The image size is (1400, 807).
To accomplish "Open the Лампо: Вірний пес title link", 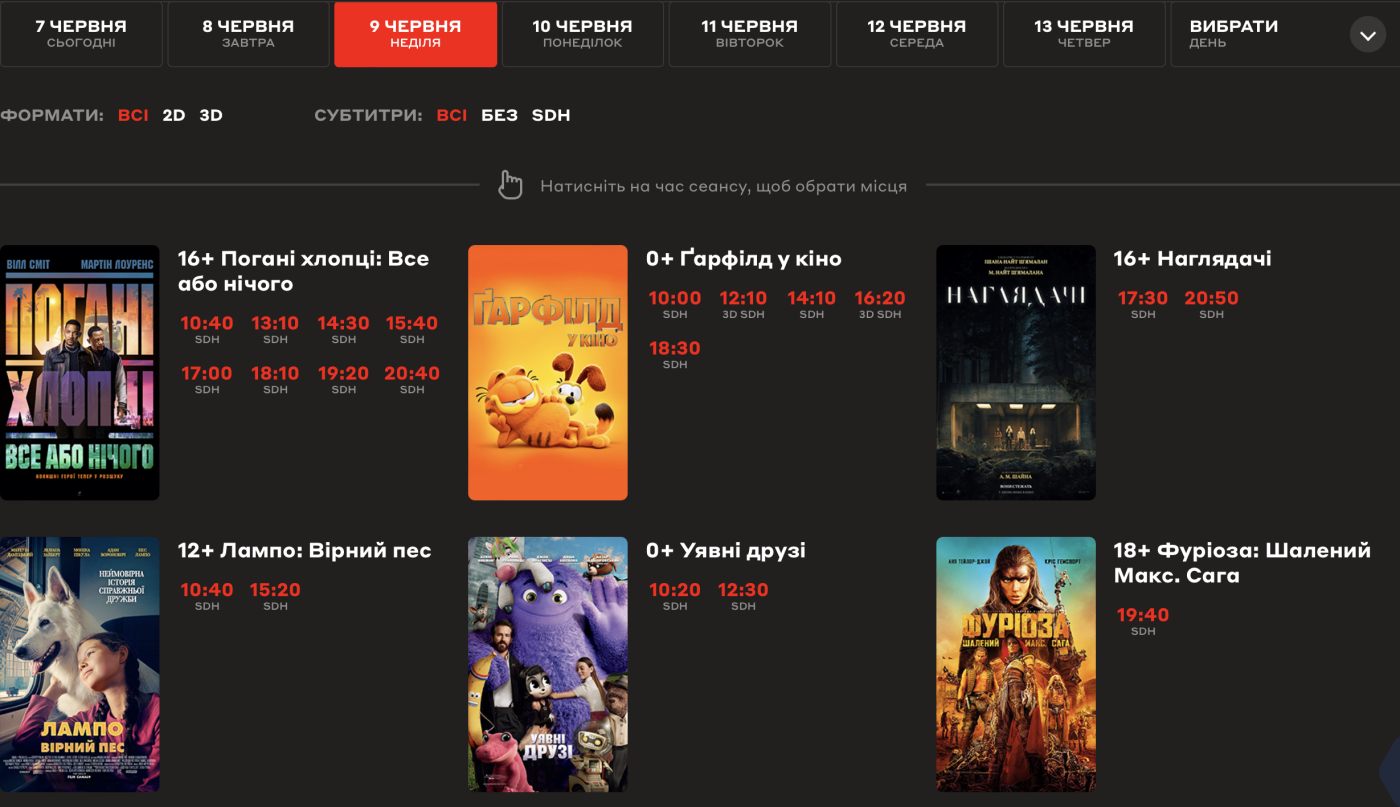I will [305, 550].
